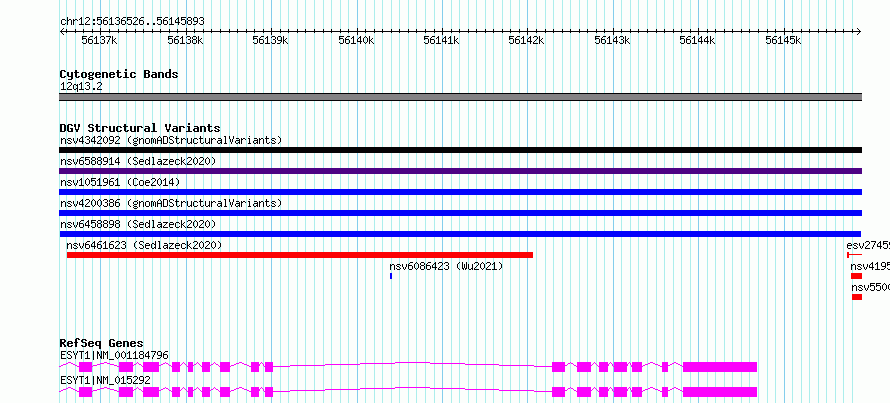Select the red bar under nsv4195 label
The image size is (890, 403).
point(857,276)
